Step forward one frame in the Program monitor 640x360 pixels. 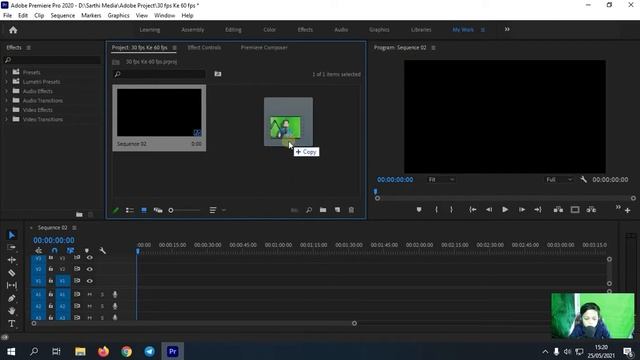click(x=522, y=209)
